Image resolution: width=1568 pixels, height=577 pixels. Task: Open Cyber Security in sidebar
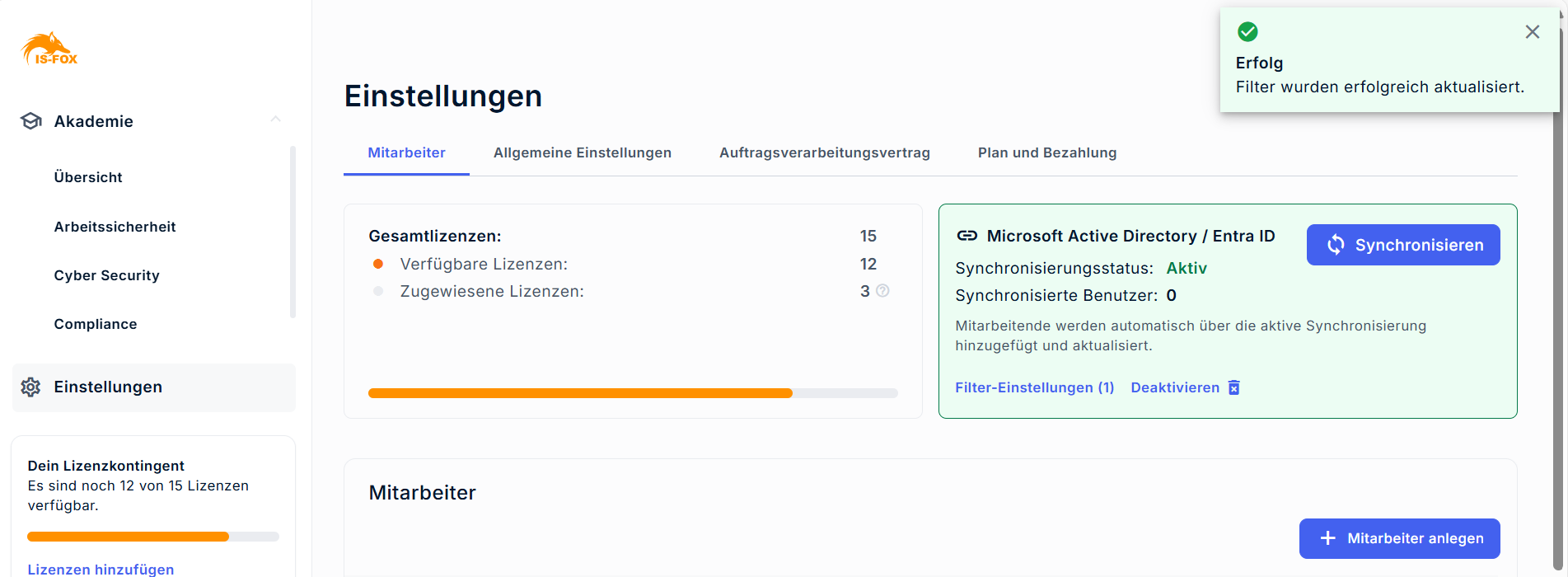coord(106,275)
